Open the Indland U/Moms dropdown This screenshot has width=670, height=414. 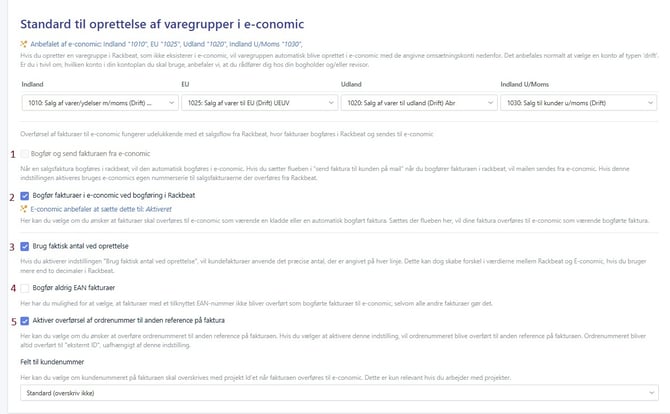[579, 103]
